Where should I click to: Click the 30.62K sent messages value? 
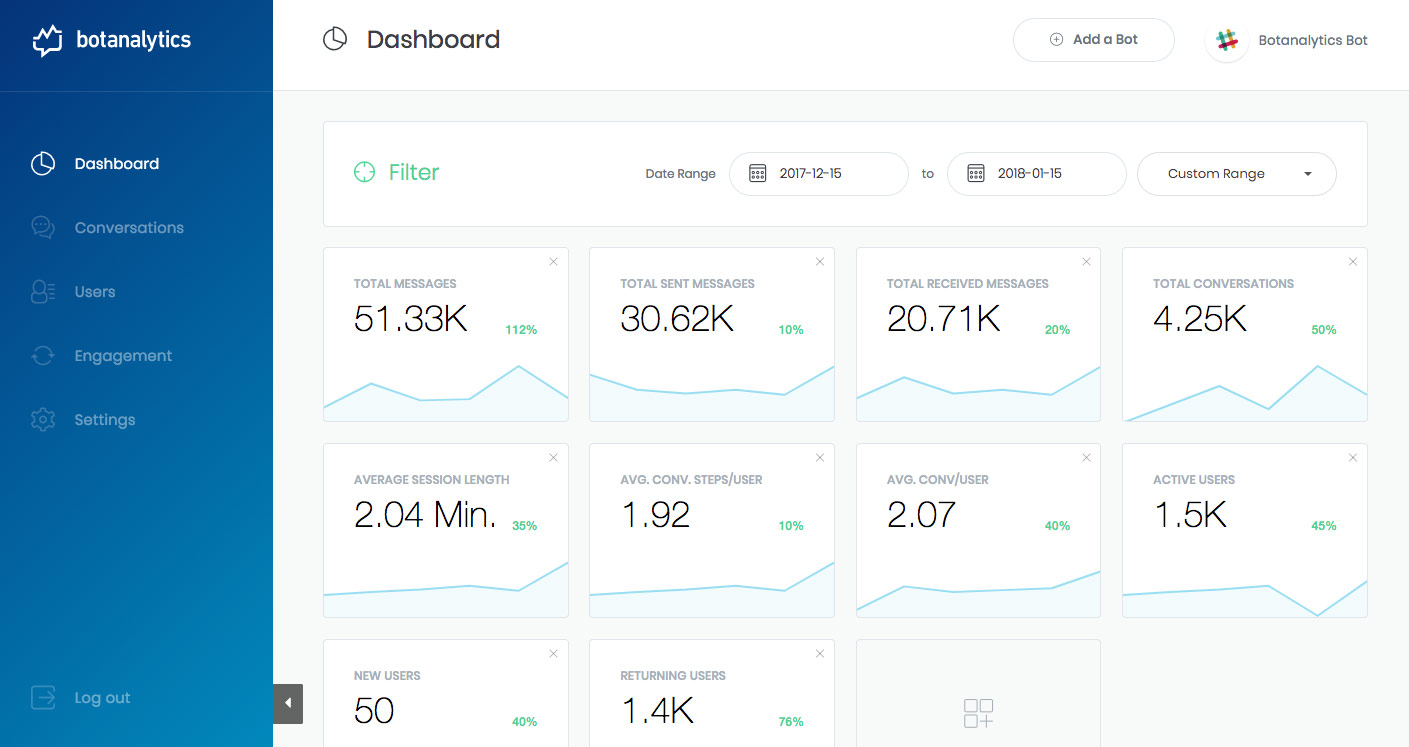pos(677,319)
